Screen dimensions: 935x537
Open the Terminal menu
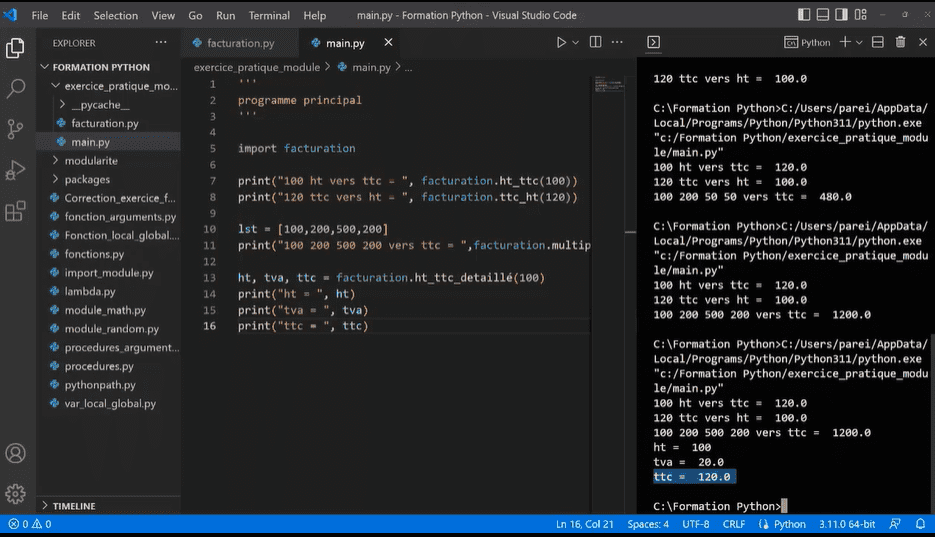[269, 15]
